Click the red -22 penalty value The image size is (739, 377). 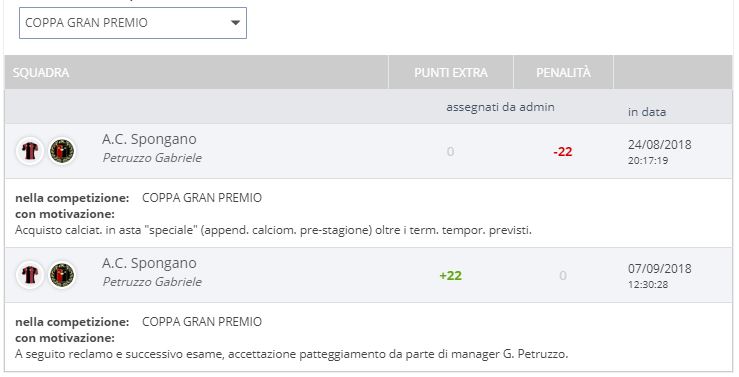pyautogui.click(x=563, y=152)
